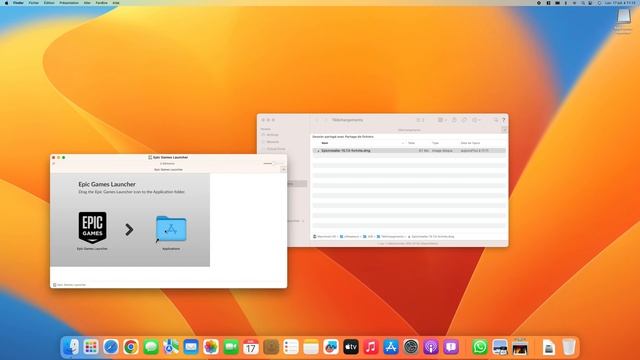Open App Store from the Dock
Viewport: 640px width, 360px height.
click(391, 347)
